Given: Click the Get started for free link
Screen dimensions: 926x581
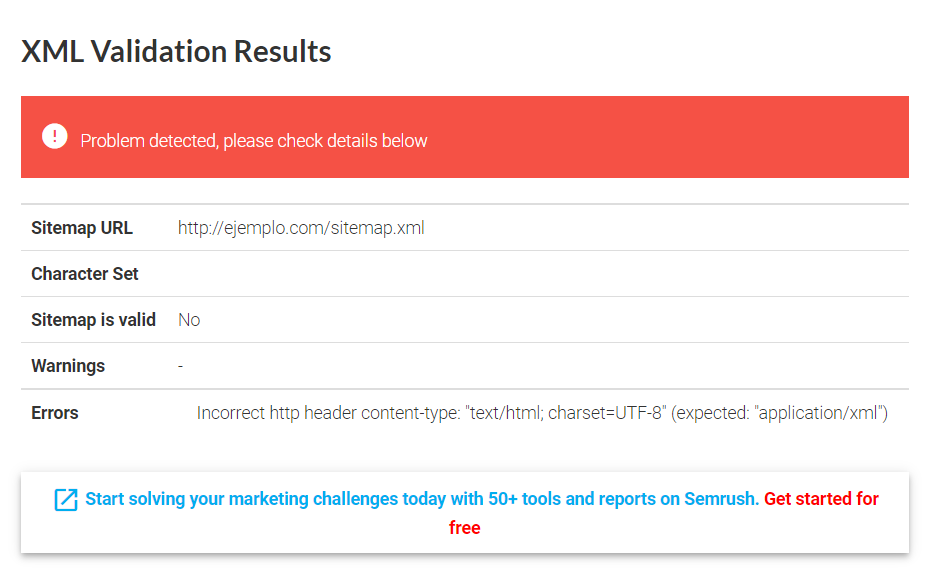Looking at the screenshot, I should pos(821,498).
